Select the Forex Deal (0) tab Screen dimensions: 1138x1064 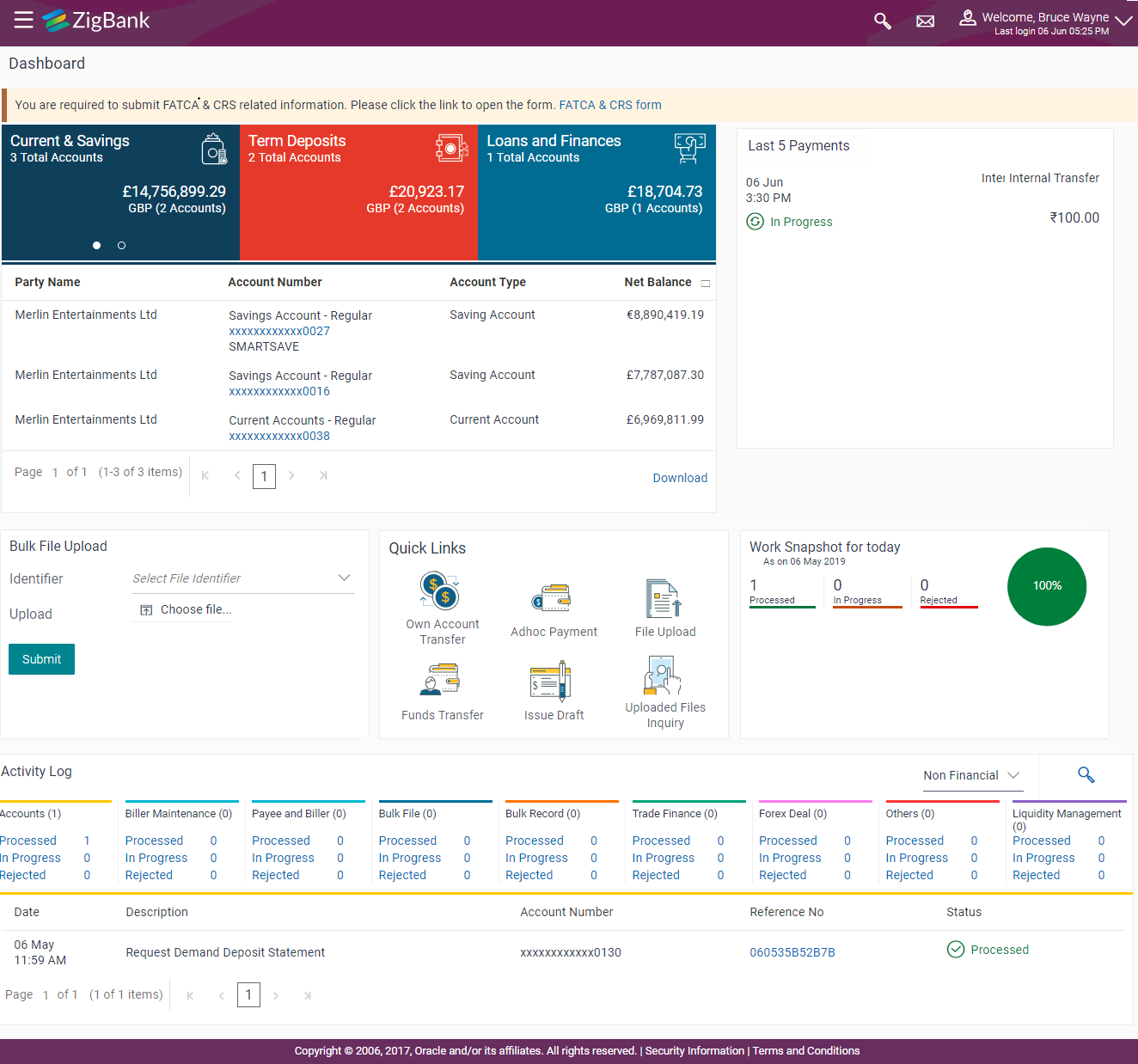click(x=792, y=813)
